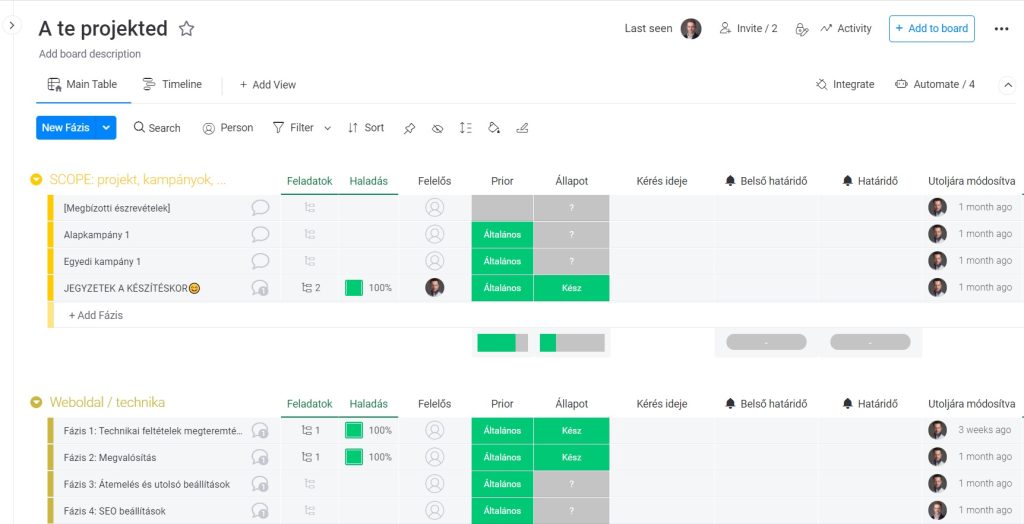Star the 'A te projekted' board as favorite
Screen dimensions: 1024x524
(186, 29)
